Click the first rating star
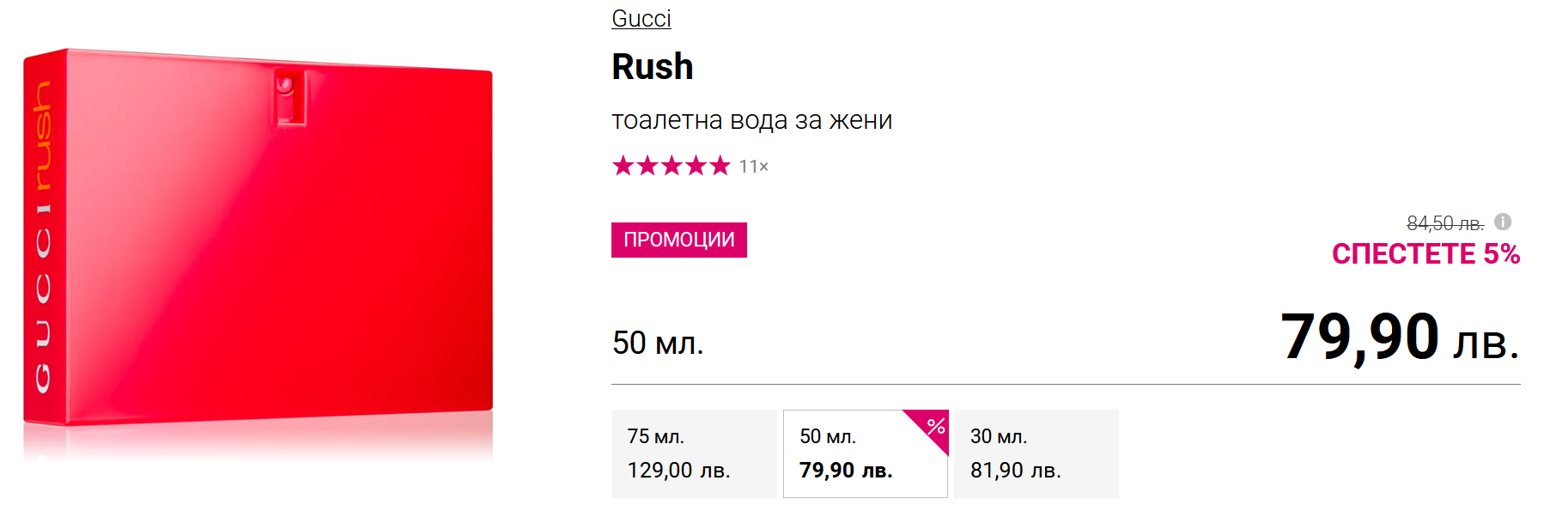 pos(623,166)
